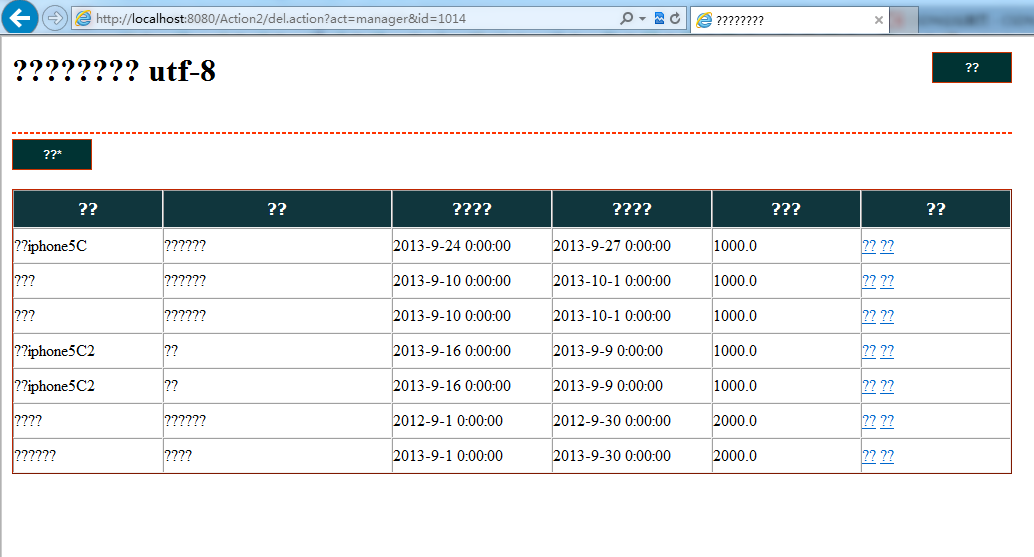Viewport: 1034px width, 557px height.
Task: Click the browser Back arrow button
Action: click(x=19, y=18)
